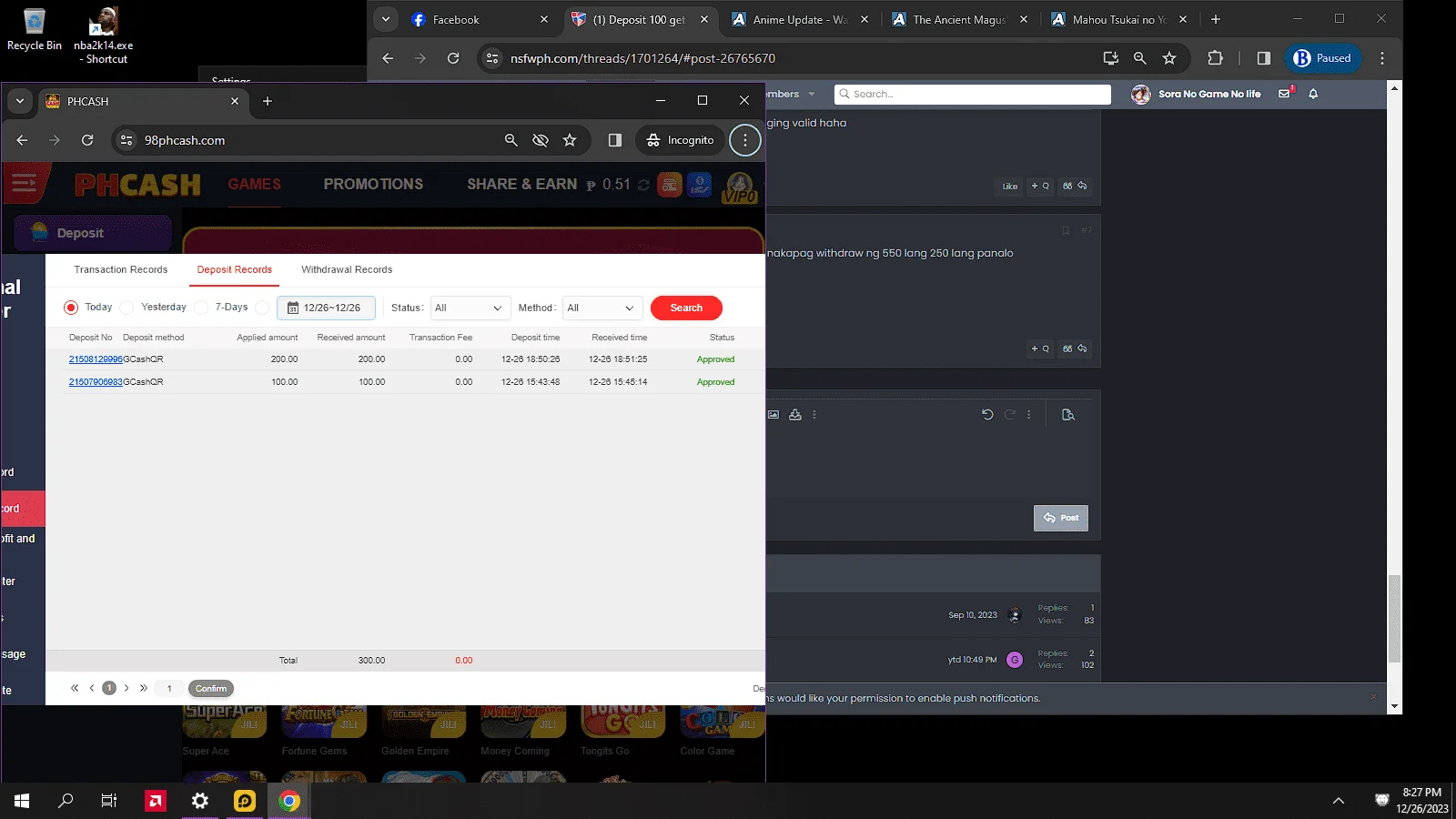
Task: Switch to Transaction Records tab
Action: (121, 269)
